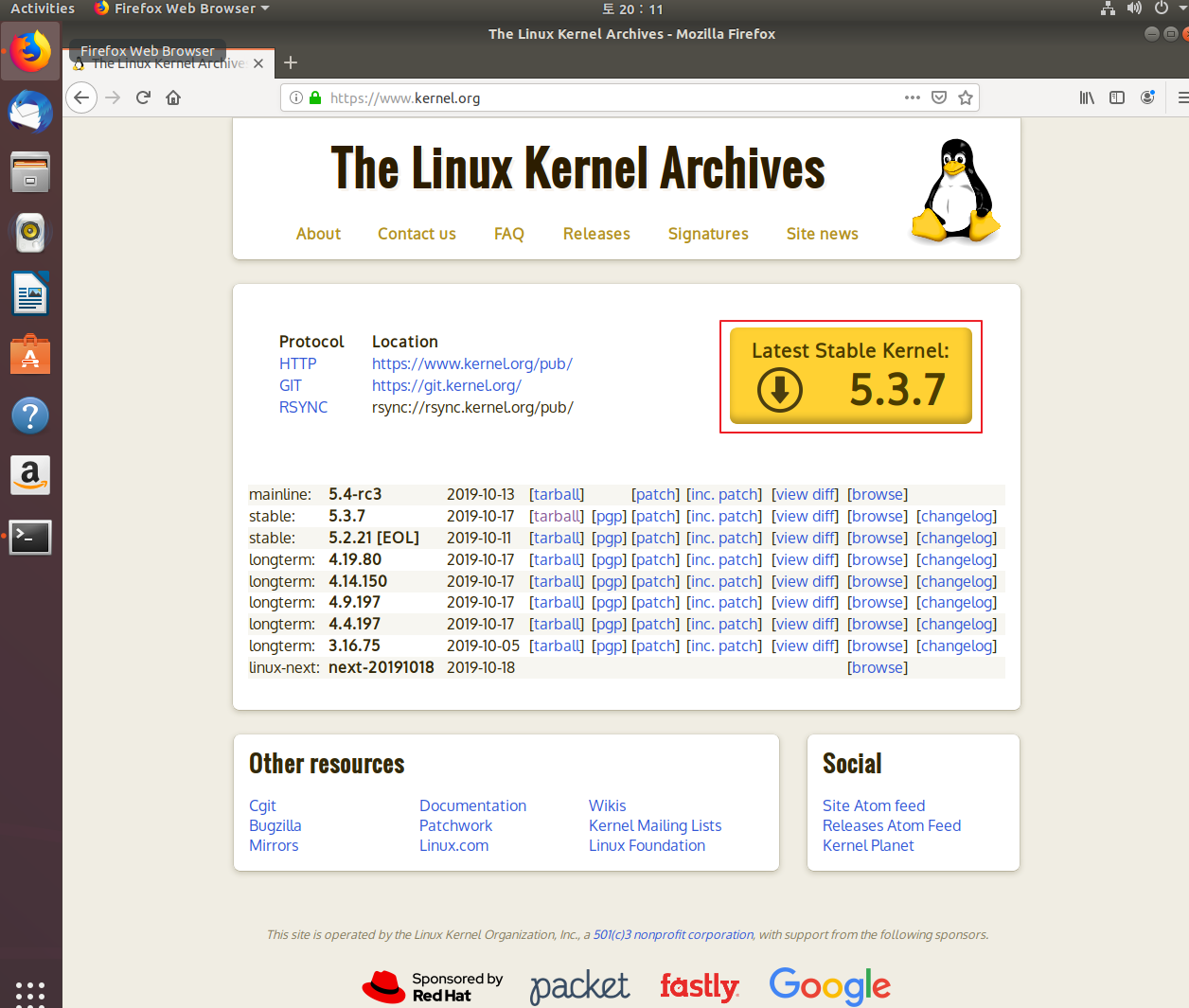Screen dimensions: 1189x1008
Task: Bookmark this page with star icon
Action: (966, 97)
